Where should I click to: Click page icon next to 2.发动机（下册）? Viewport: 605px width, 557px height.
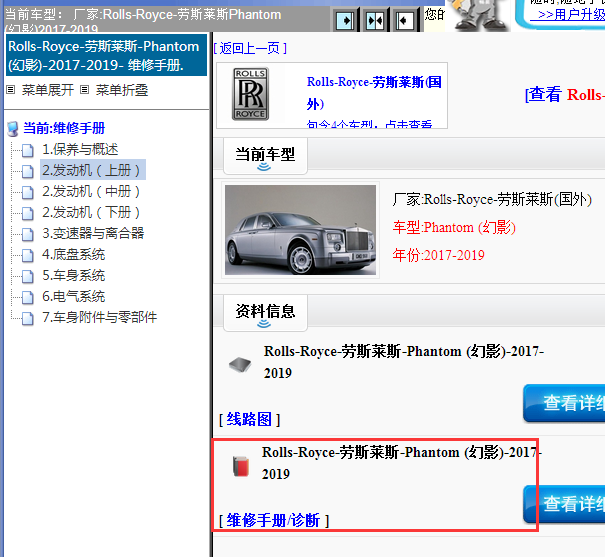27,213
